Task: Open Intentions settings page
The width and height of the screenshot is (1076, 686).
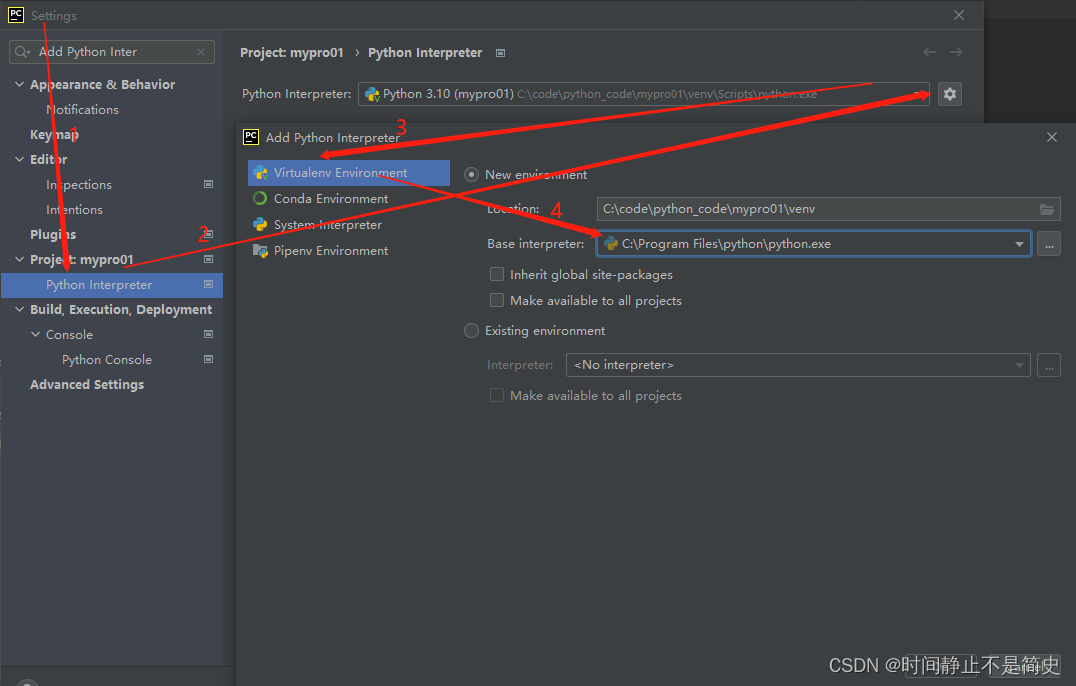Action: (x=74, y=209)
